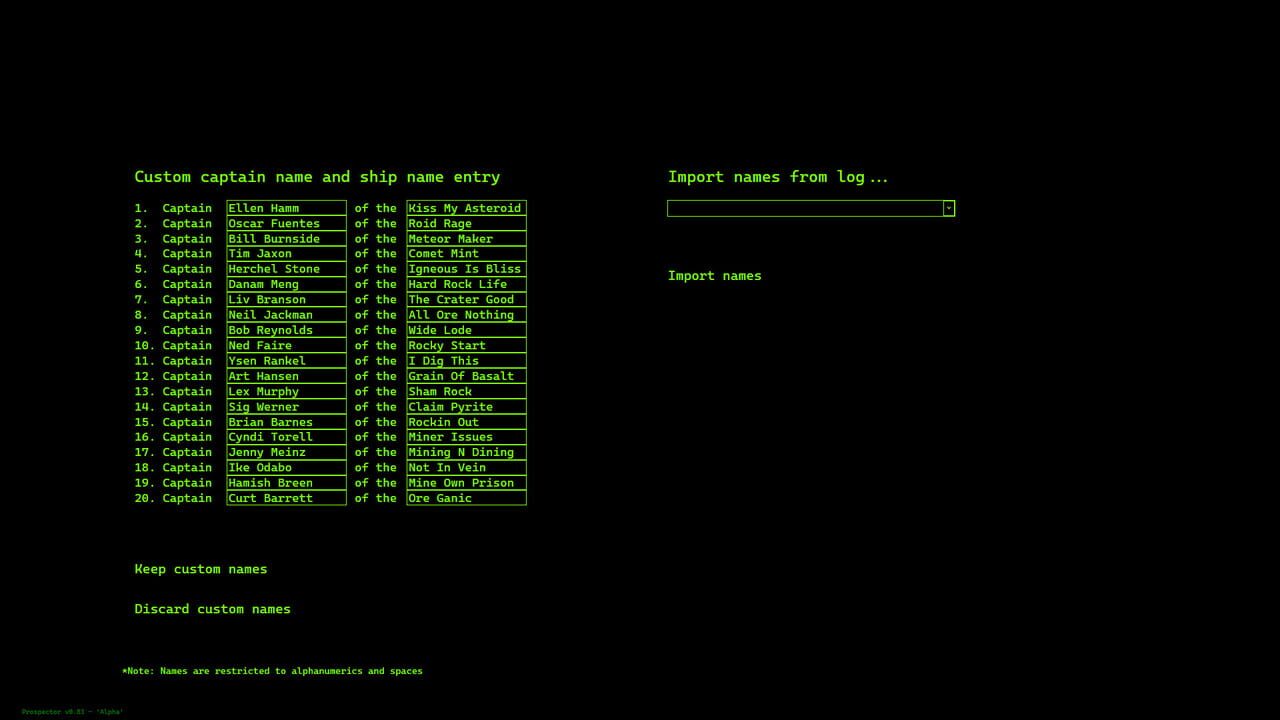This screenshot has width=1280, height=720.
Task: Open the import names dropdown arrow
Action: pos(947,208)
